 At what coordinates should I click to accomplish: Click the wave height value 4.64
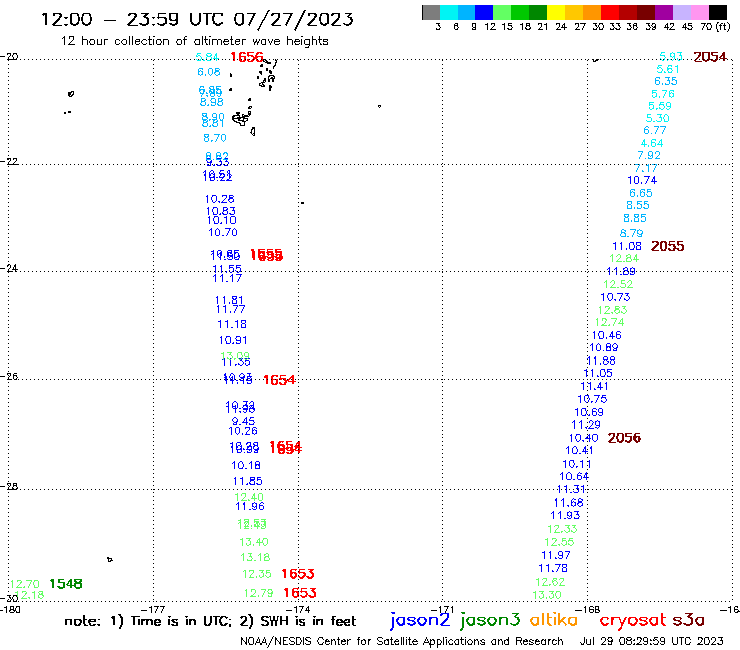652,143
